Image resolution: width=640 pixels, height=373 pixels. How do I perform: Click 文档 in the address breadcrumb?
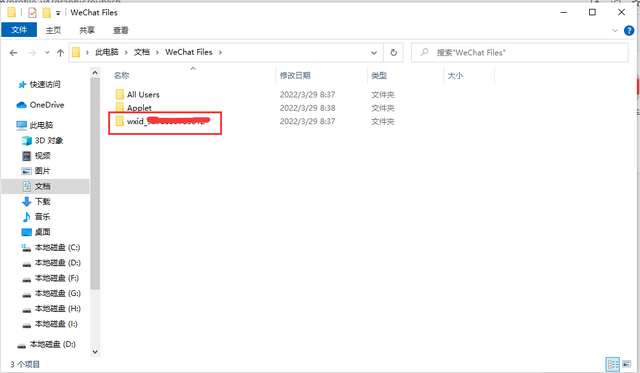click(142, 52)
